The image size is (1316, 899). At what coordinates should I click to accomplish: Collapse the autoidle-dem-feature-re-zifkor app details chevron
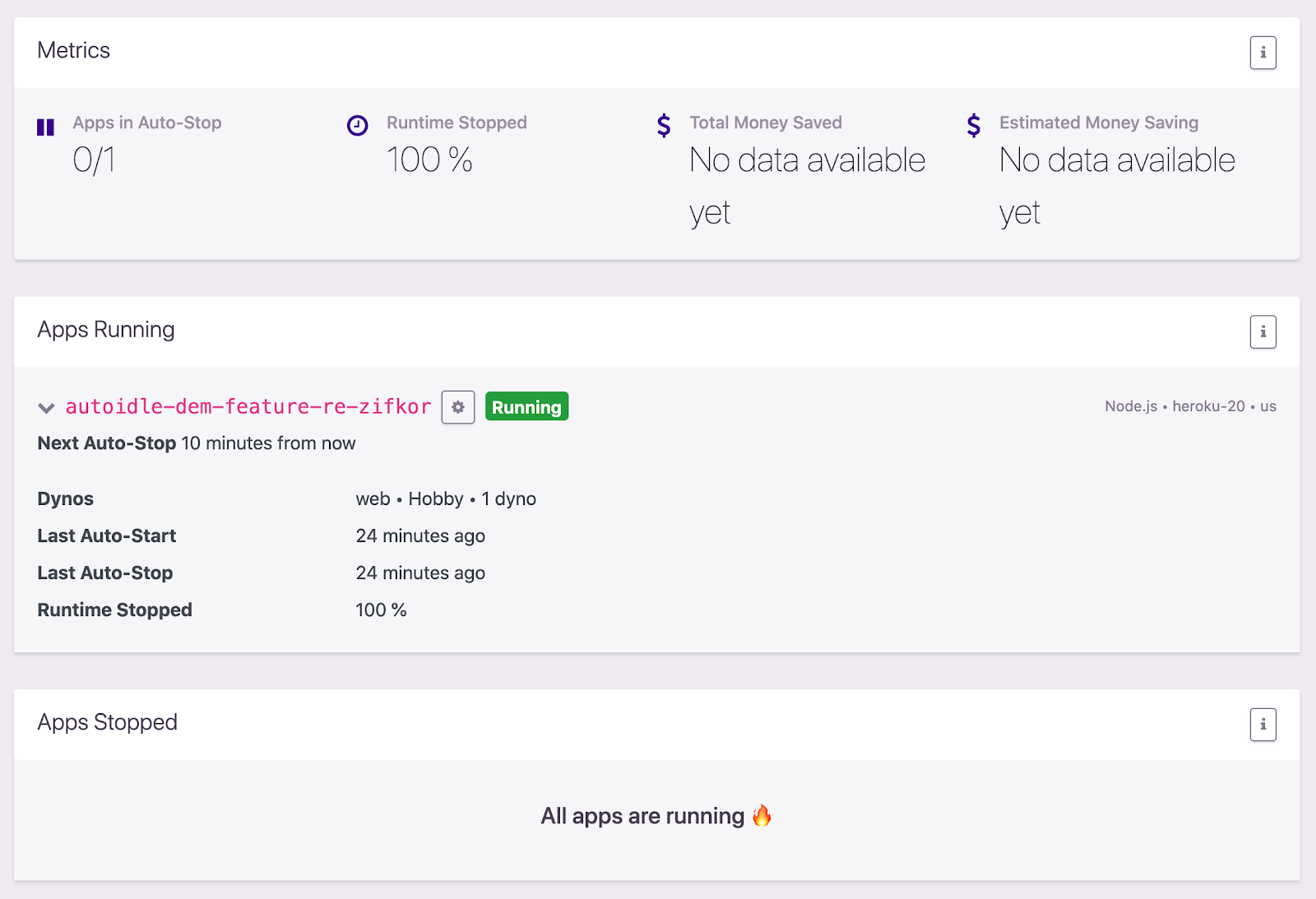(46, 408)
